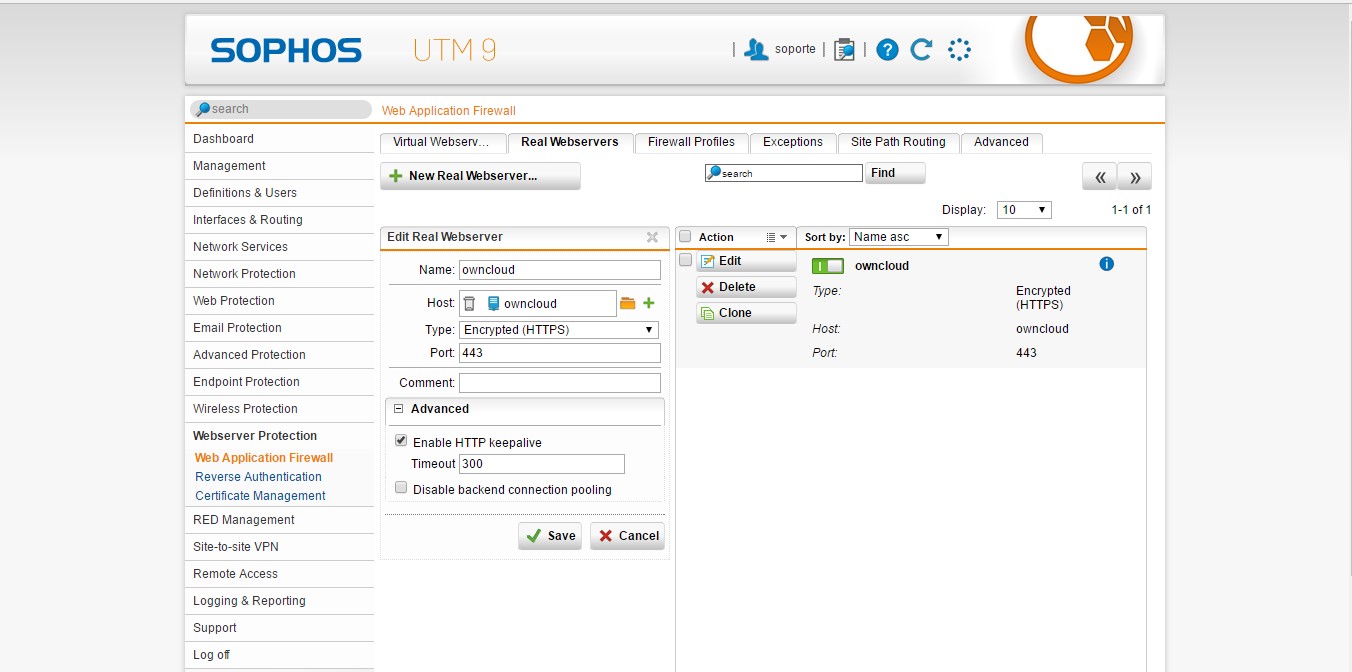Close the Edit Real Webserver panel
This screenshot has height=672, width=1352.
click(652, 237)
